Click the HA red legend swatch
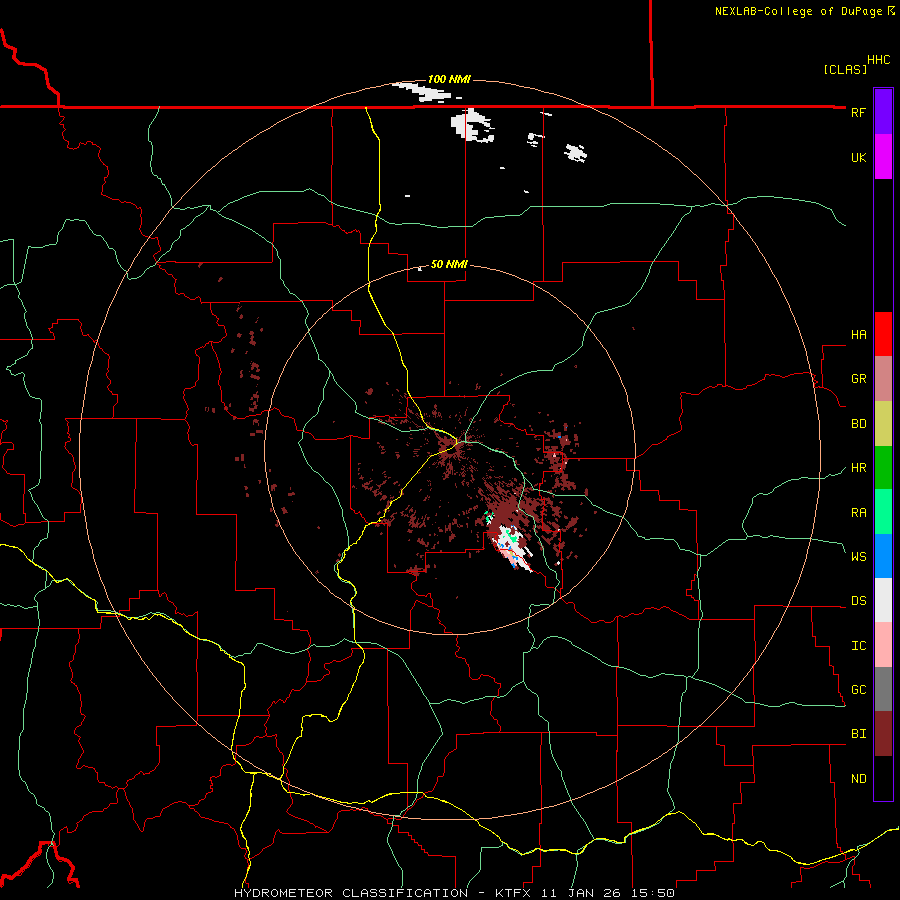Screen dimensions: 900x900 (x=883, y=334)
